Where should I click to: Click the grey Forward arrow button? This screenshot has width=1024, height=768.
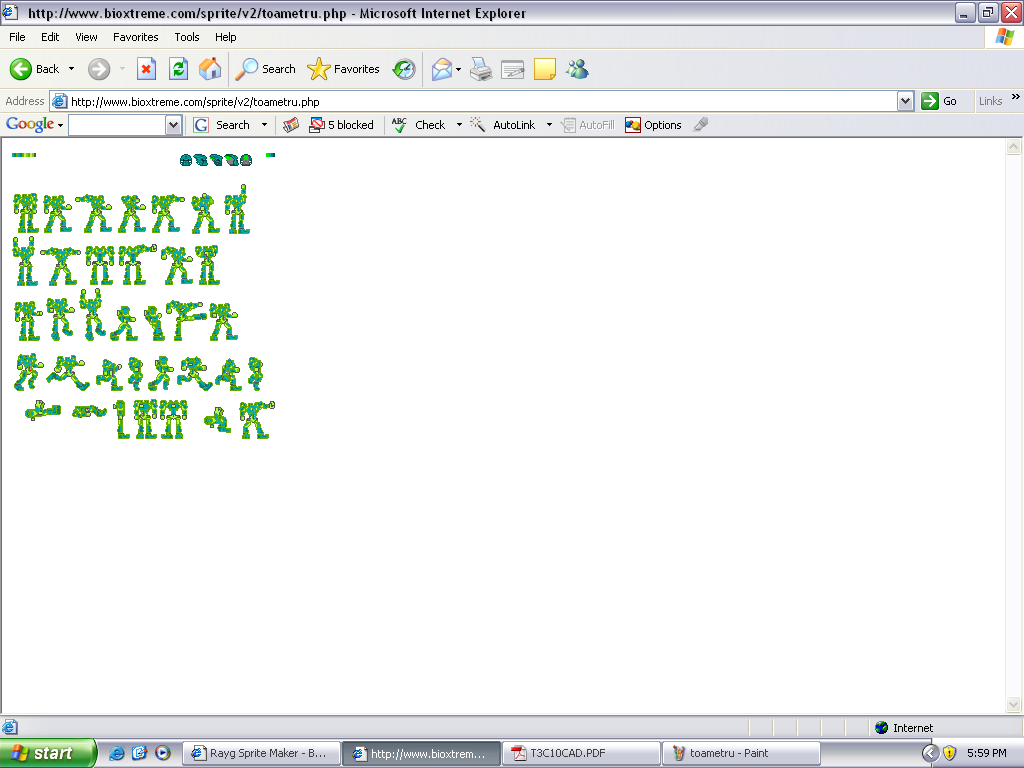pyautogui.click(x=99, y=69)
